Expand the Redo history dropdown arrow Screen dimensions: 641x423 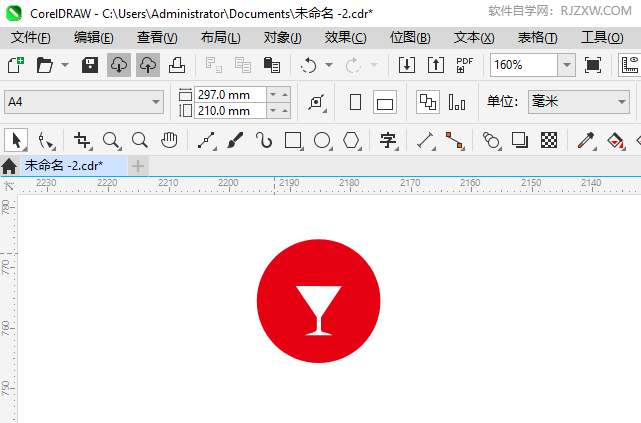374,65
